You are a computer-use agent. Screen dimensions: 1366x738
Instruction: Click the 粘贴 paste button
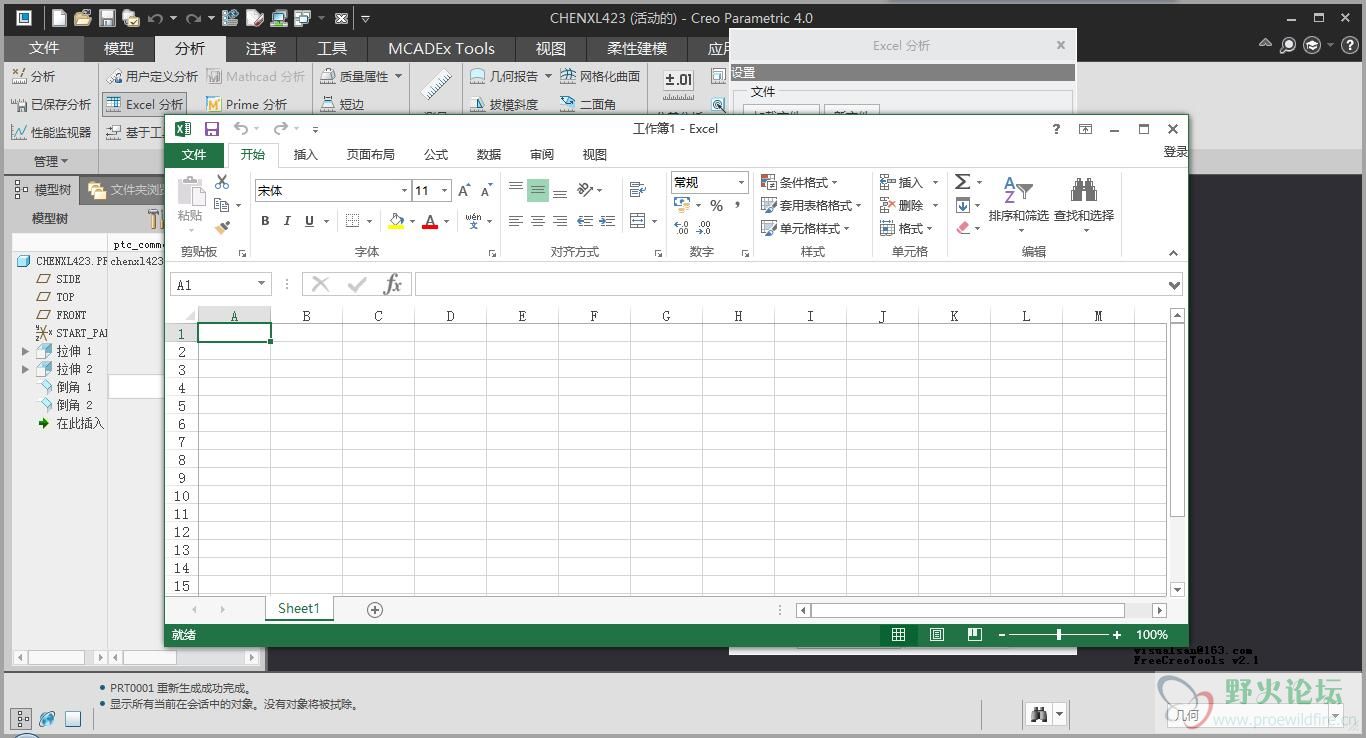tap(190, 205)
